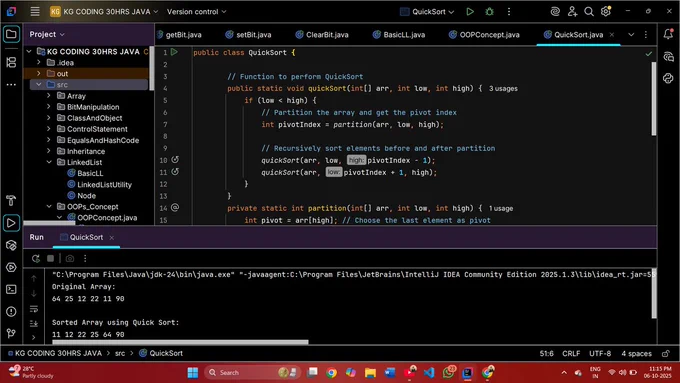Open the Version control dropdown
The height and width of the screenshot is (383, 680).
tap(196, 12)
